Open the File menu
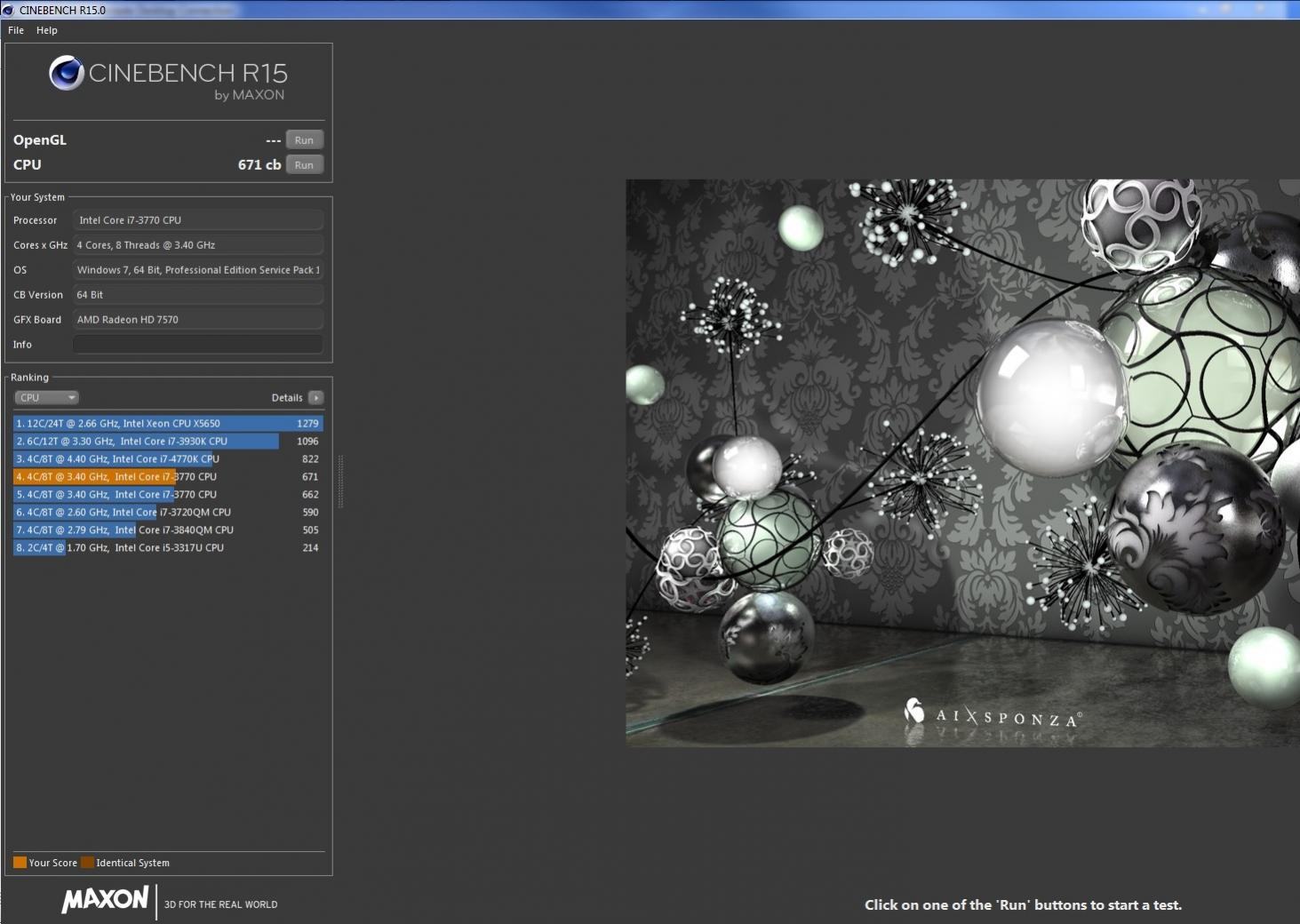 point(16,30)
